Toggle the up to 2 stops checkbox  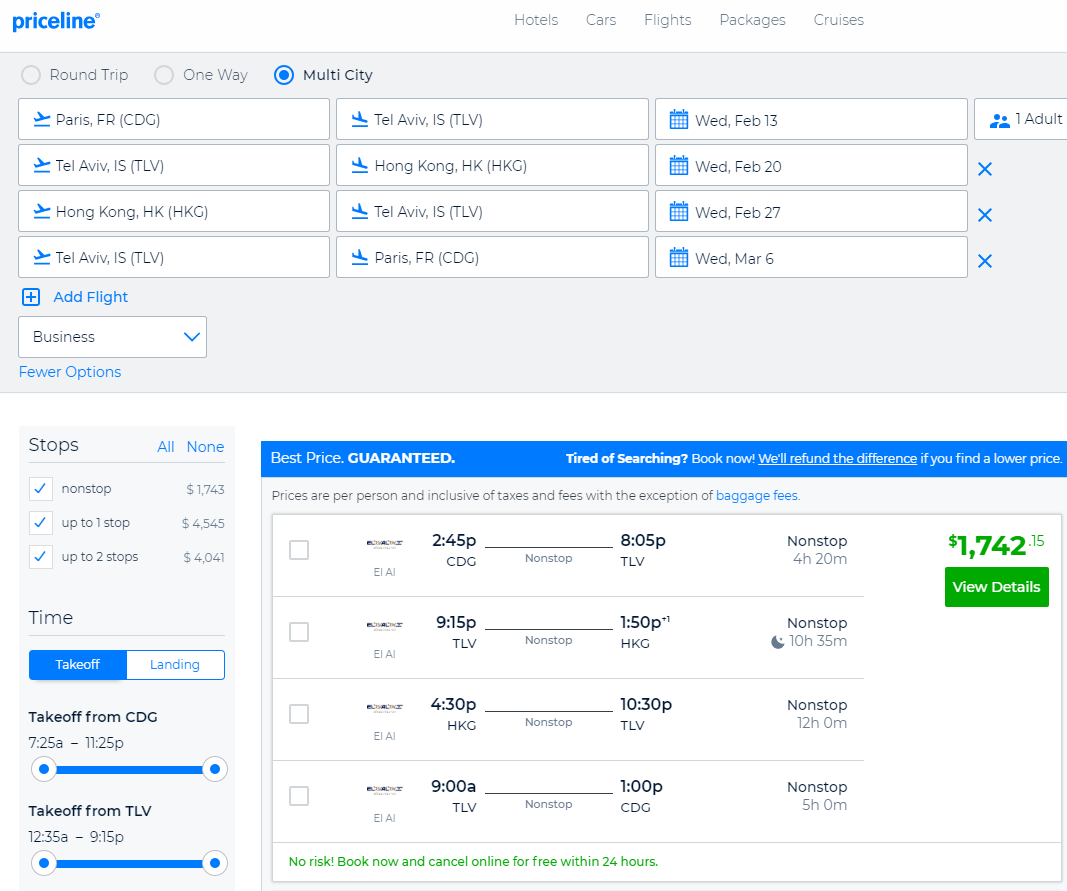41,557
